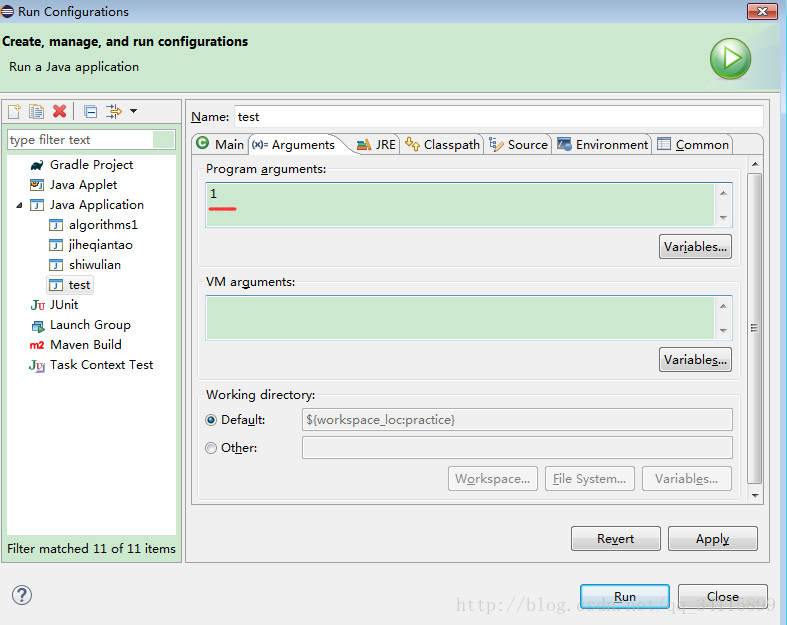This screenshot has height=625, width=787.
Task: Select the Launch Group entry
Action: click(90, 325)
